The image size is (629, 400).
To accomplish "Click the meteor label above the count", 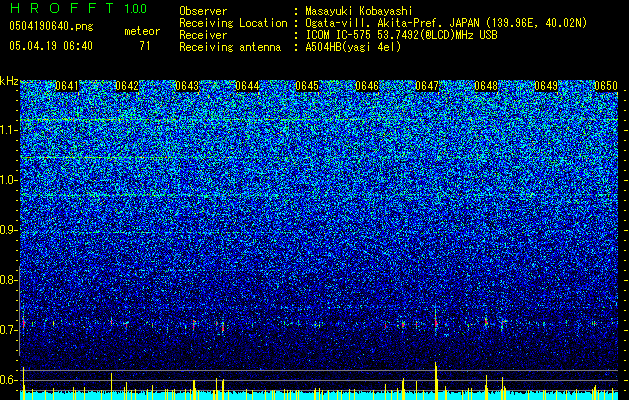I will (x=142, y=31).
